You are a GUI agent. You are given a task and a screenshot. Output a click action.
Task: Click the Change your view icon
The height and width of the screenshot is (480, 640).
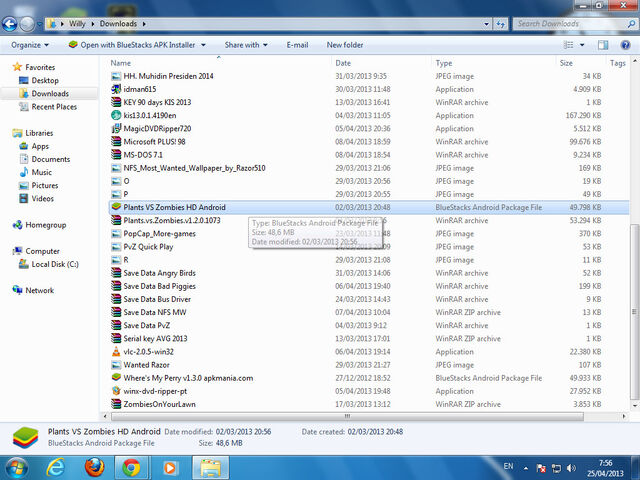569,45
